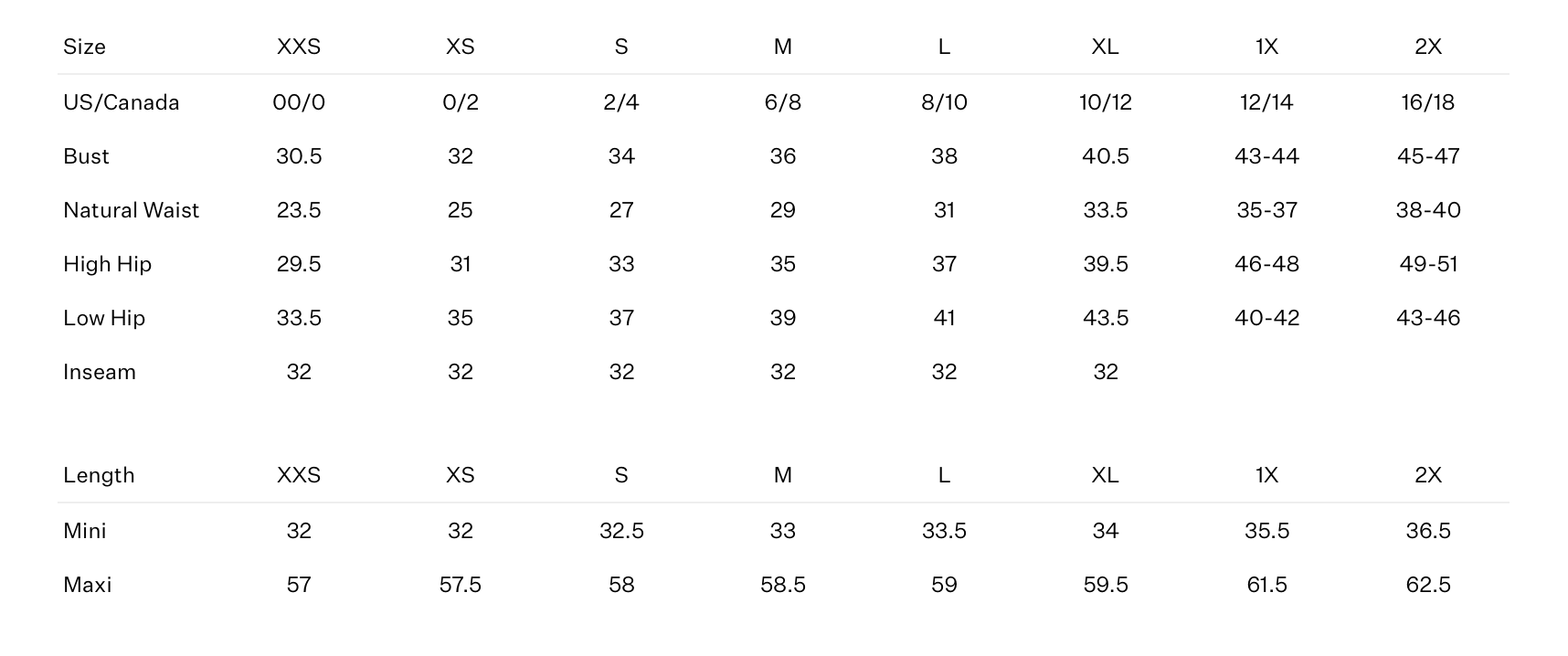Screen dimensions: 1568x656
Task: Select the Natural Waist row label
Action: [131, 210]
